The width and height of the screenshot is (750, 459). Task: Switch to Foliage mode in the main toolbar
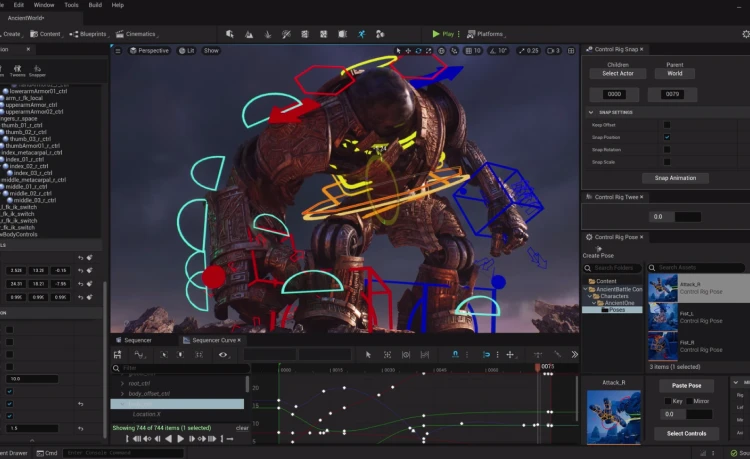[268, 34]
